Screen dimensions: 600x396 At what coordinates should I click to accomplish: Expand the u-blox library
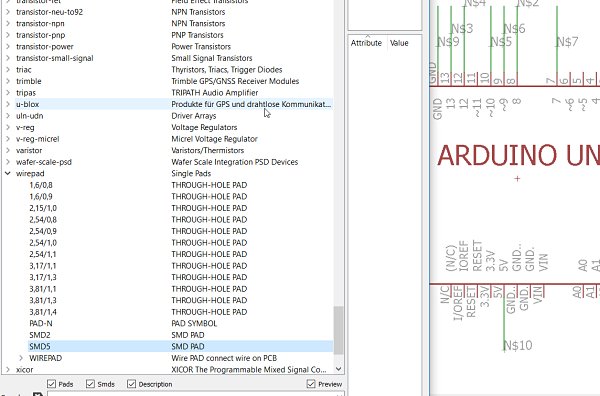click(8, 104)
